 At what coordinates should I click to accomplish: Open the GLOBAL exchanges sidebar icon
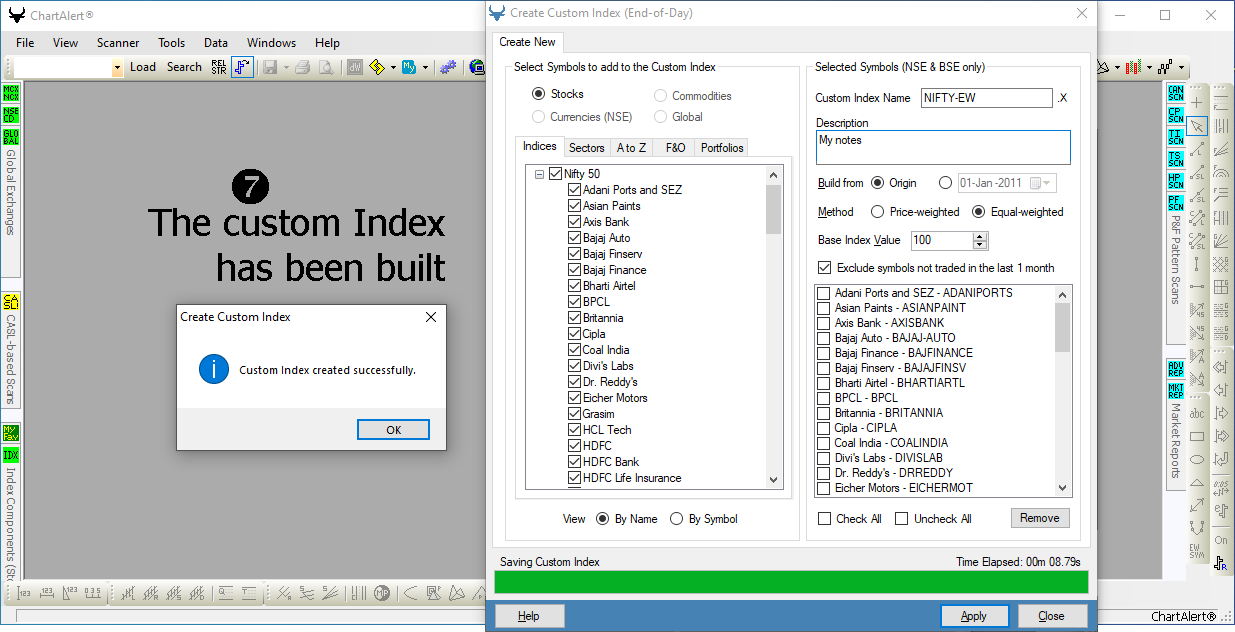point(11,137)
